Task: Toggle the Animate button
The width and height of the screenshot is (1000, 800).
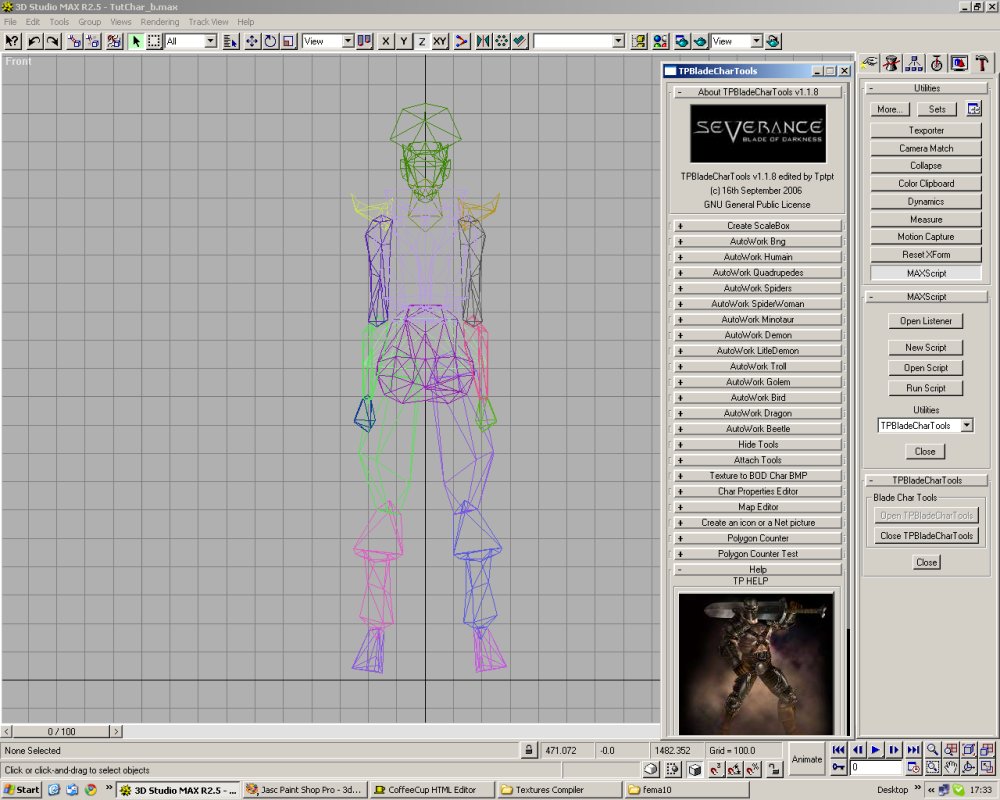Action: click(x=807, y=759)
